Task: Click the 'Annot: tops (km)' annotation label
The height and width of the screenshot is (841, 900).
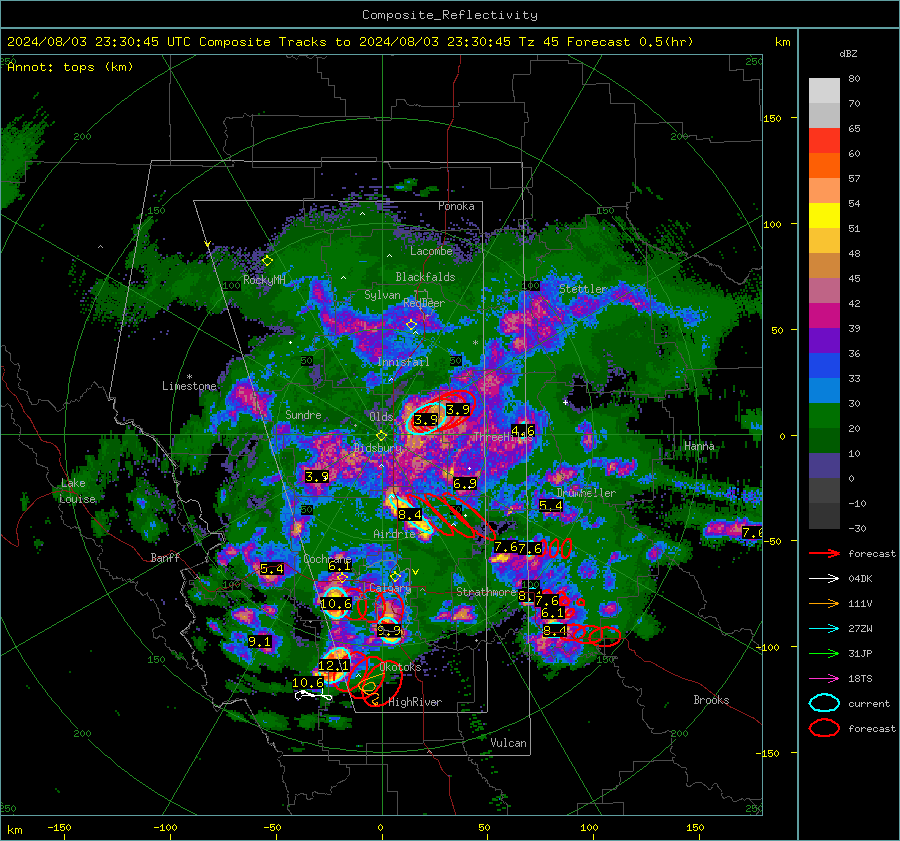Action: (x=70, y=67)
